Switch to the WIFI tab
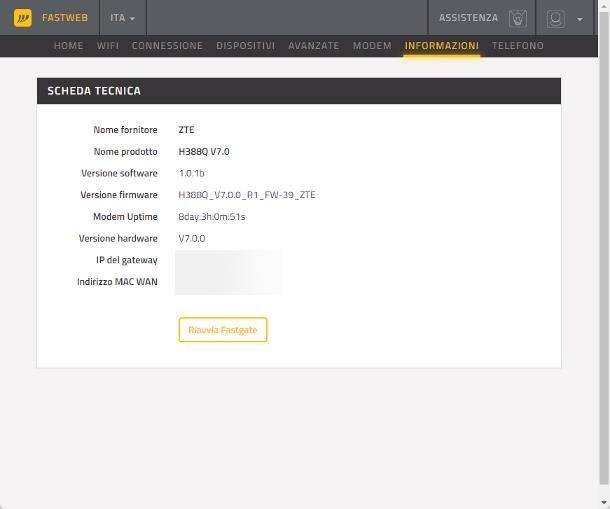Image resolution: width=610 pixels, height=509 pixels. coord(108,46)
